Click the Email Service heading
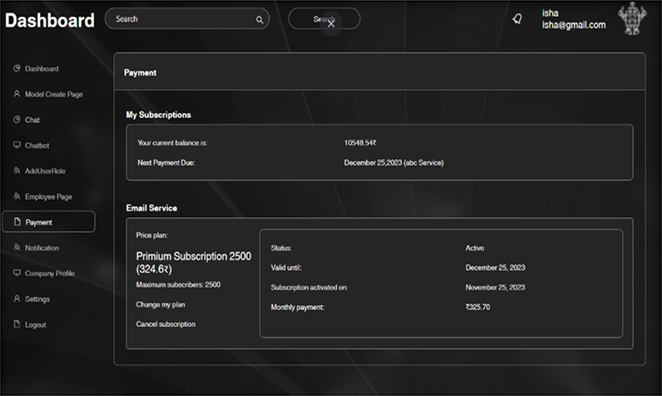Viewport: 662px width, 396px height. click(x=152, y=208)
